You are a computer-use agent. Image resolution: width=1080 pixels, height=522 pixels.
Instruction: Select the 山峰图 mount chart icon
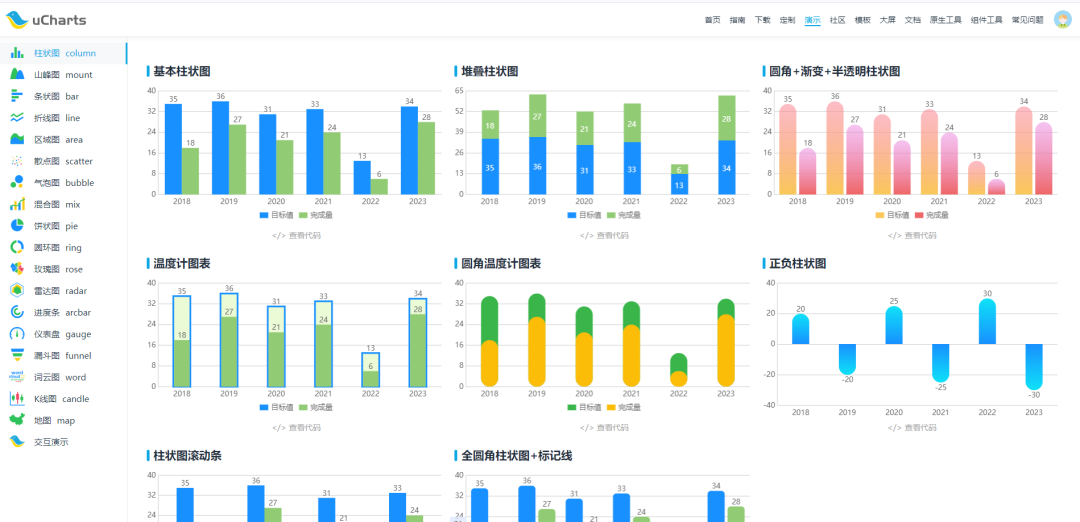[x=17, y=75]
